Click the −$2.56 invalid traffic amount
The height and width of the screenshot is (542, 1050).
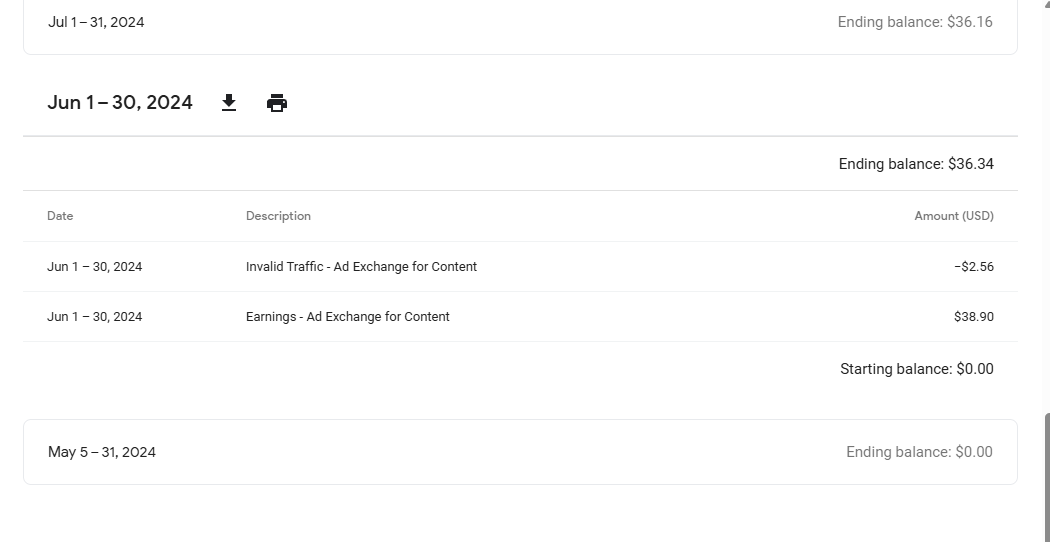974,267
